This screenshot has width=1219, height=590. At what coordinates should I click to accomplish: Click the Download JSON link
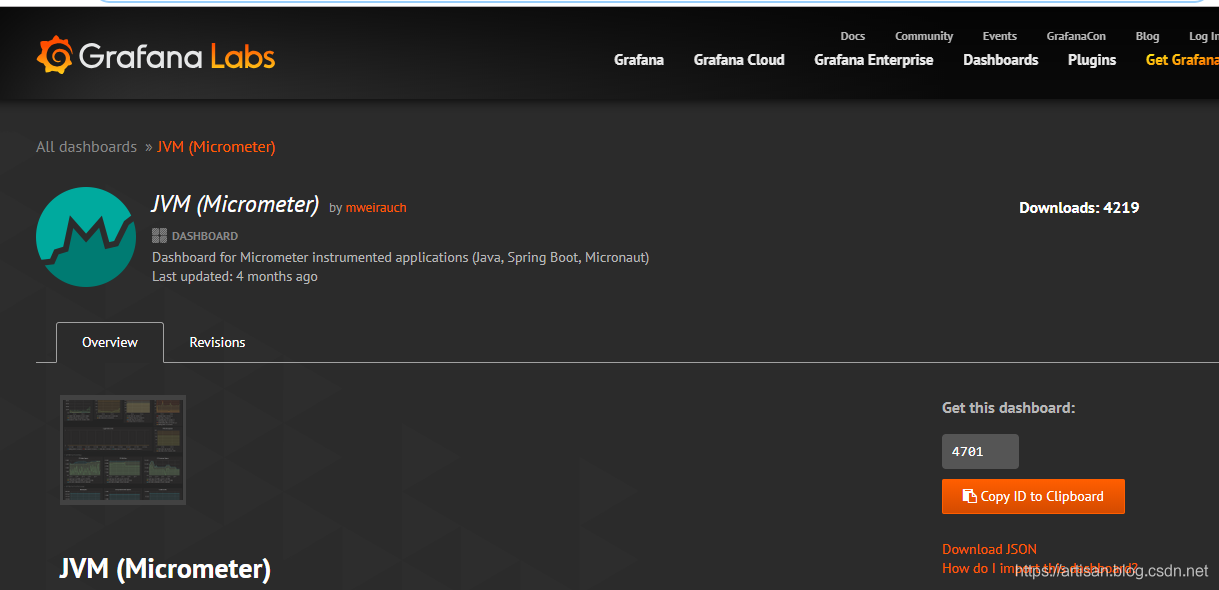coord(989,549)
